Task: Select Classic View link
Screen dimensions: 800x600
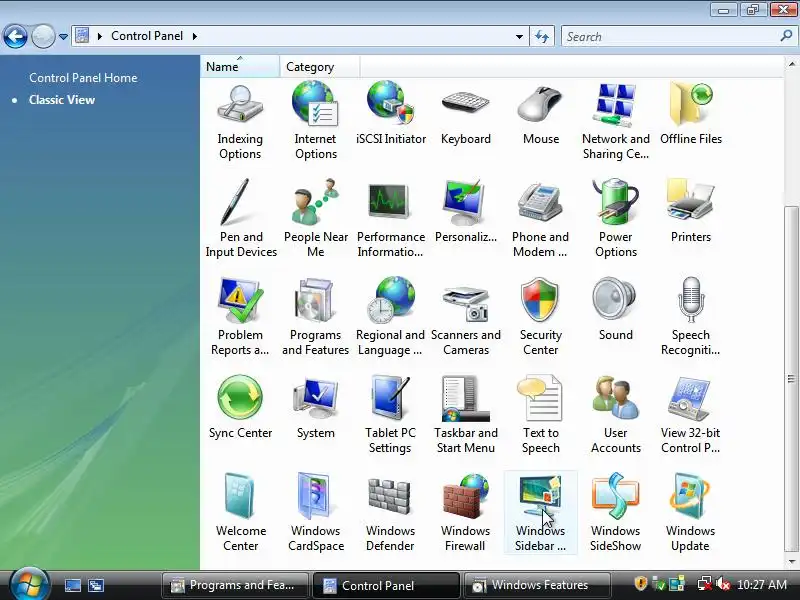Action: (x=62, y=100)
